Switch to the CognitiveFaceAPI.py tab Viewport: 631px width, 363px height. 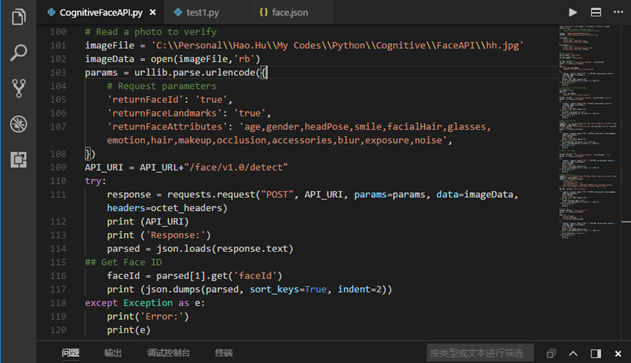pyautogui.click(x=101, y=12)
